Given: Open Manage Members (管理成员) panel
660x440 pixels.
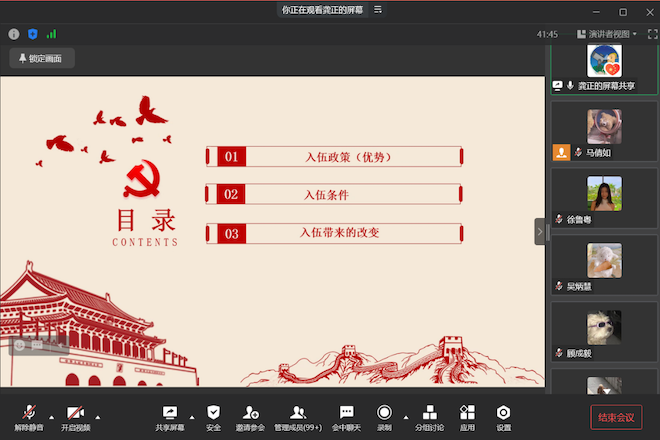Looking at the screenshot, I should pos(297,415).
